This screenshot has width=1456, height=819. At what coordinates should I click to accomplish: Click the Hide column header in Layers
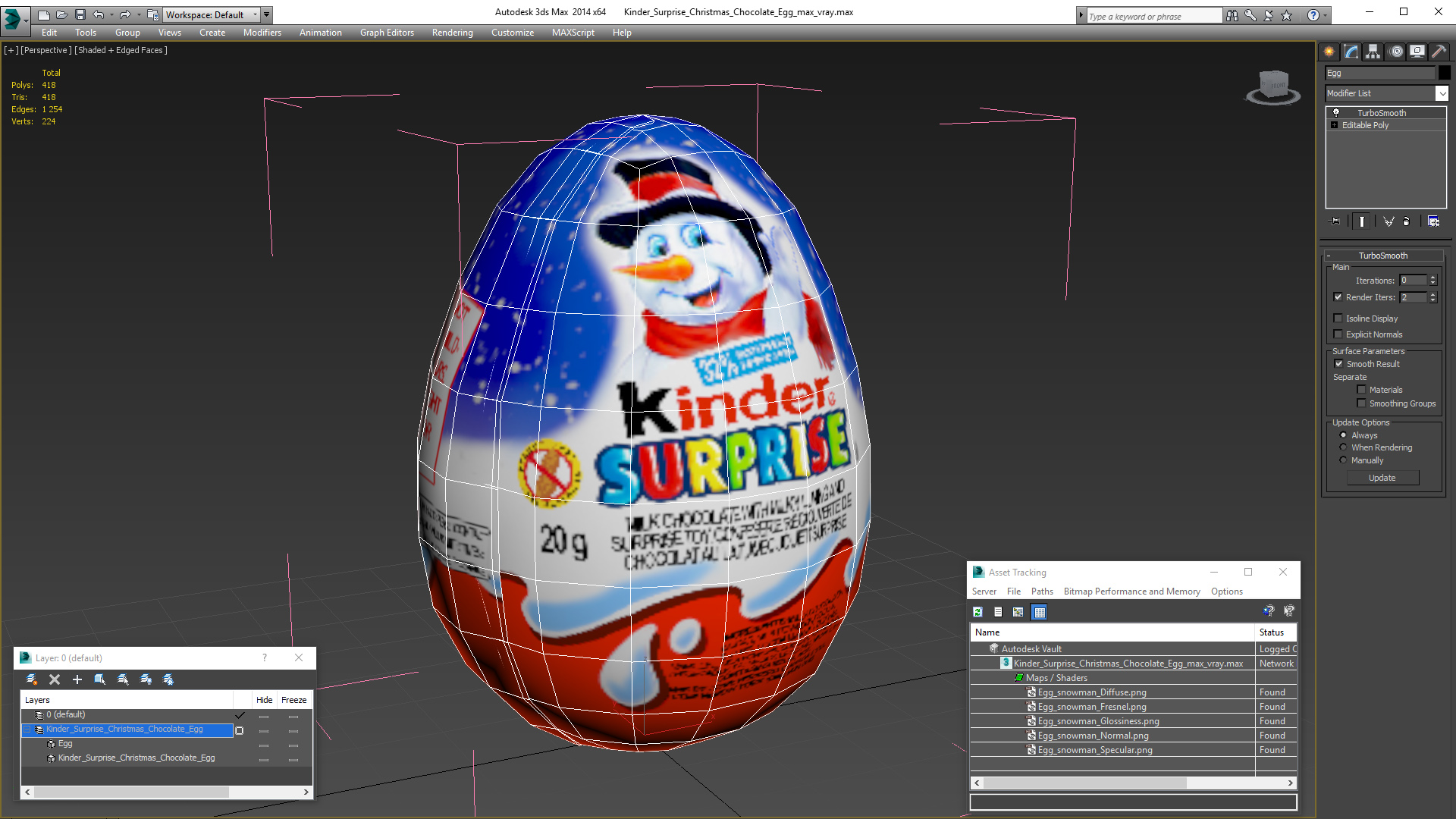[x=264, y=700]
